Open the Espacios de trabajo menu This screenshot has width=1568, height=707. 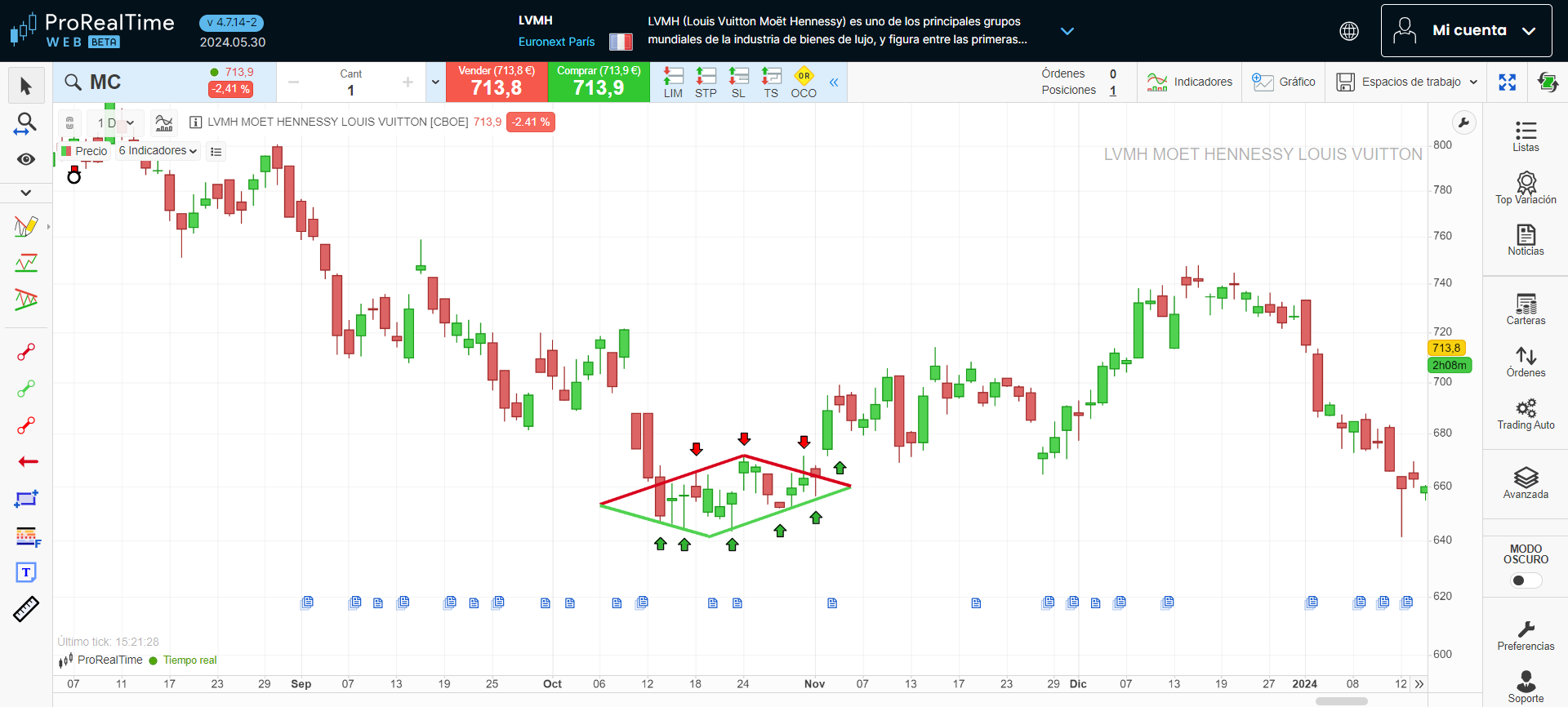[x=1406, y=82]
